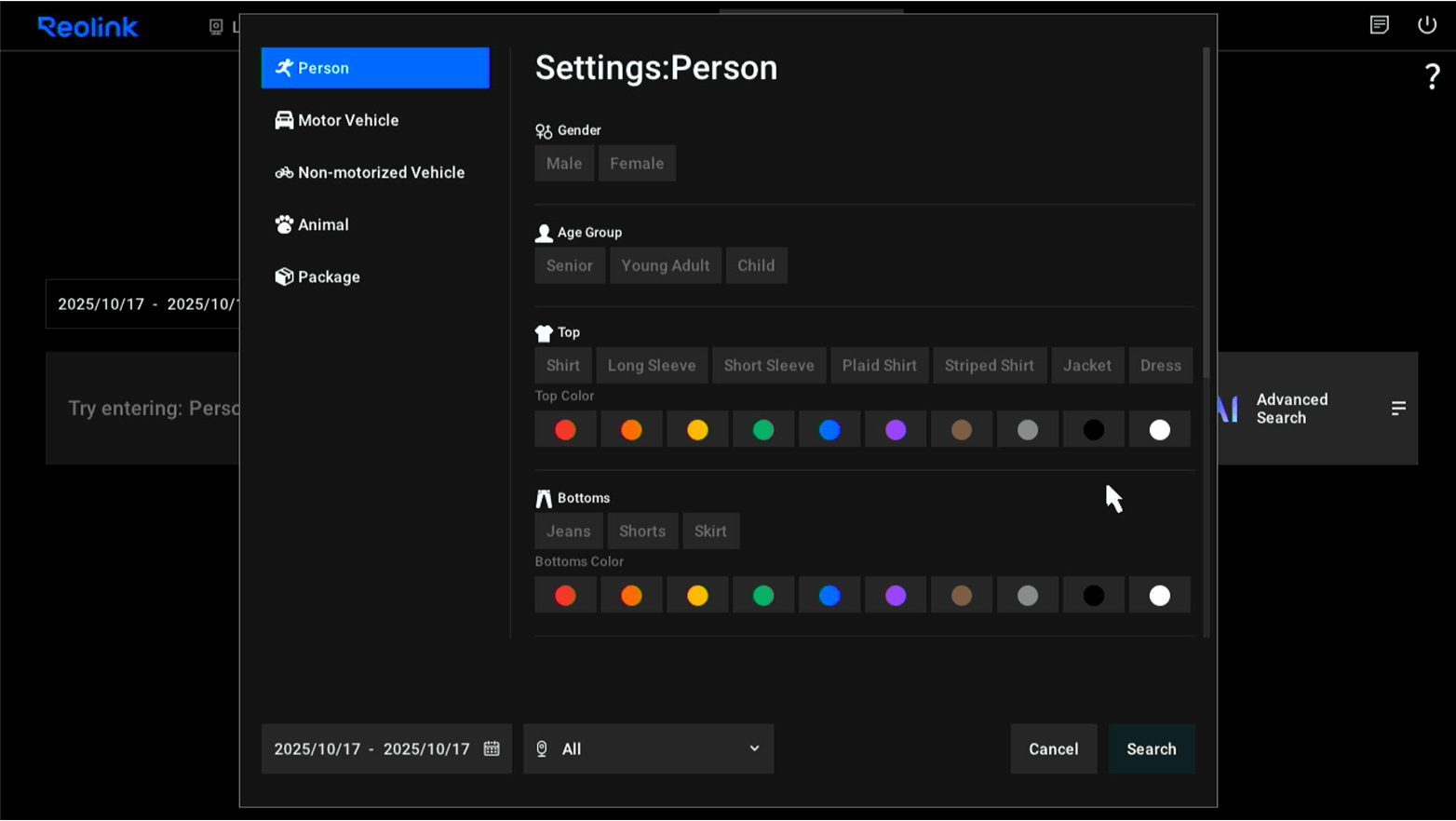Choose the blue Bottoms Color swatch

(829, 596)
